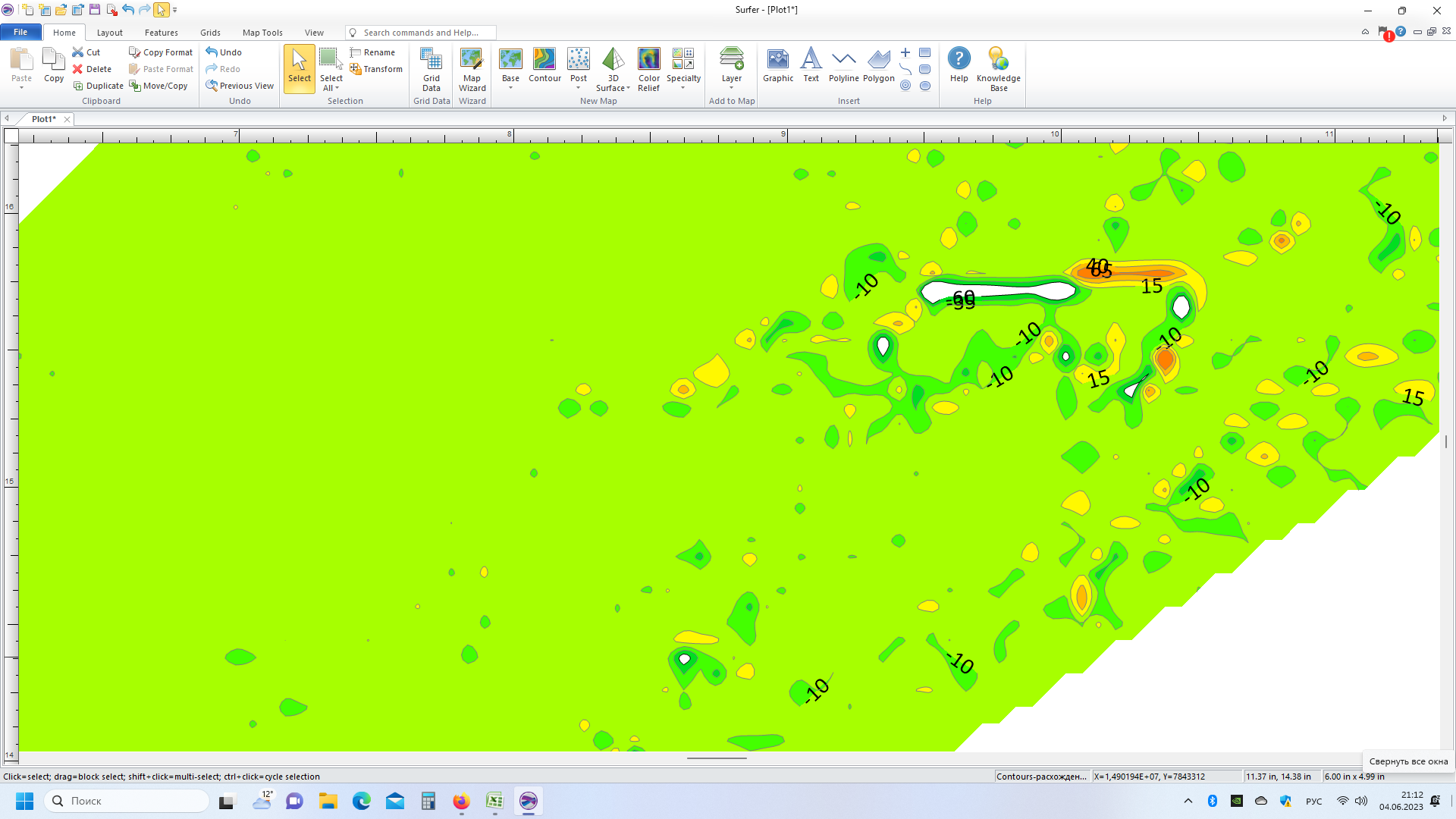This screenshot has height=819, width=1456.
Task: Click Previous View button
Action: [240, 86]
